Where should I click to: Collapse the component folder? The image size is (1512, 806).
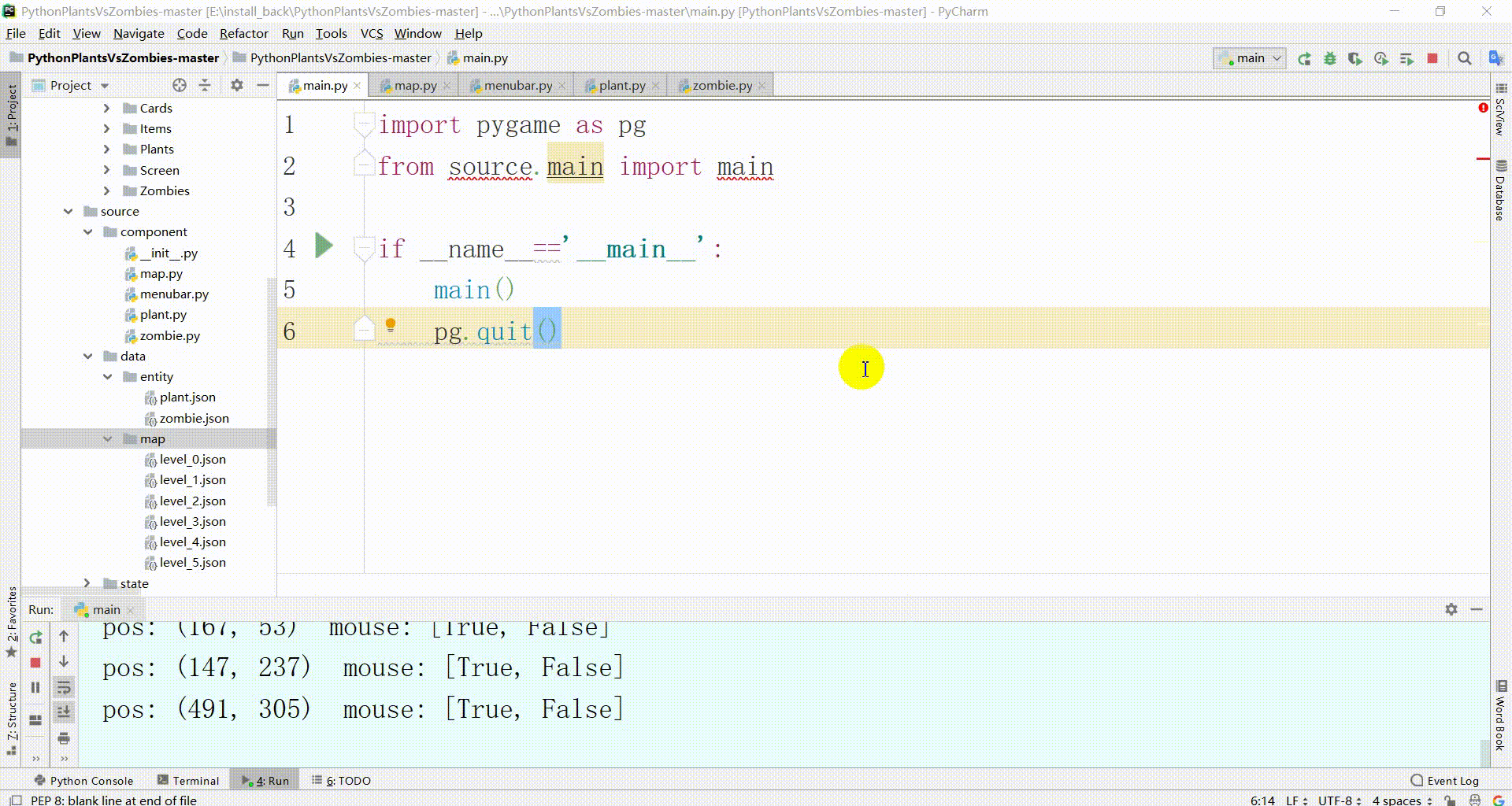(87, 231)
